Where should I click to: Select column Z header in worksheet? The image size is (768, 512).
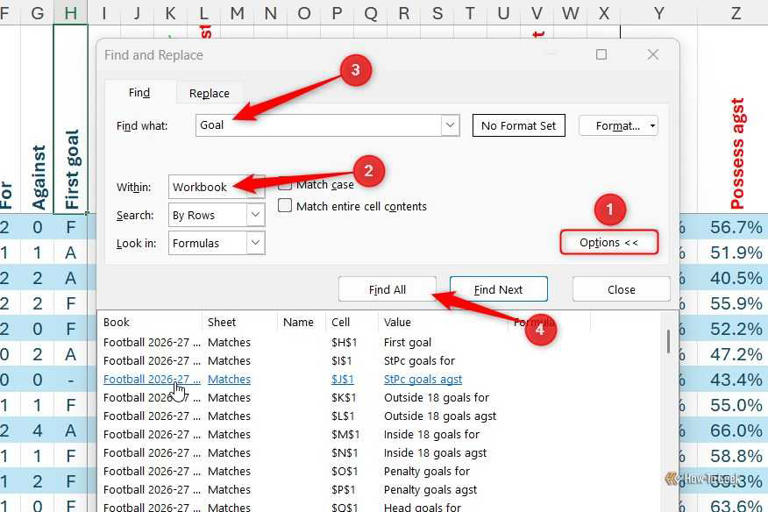coord(736,12)
